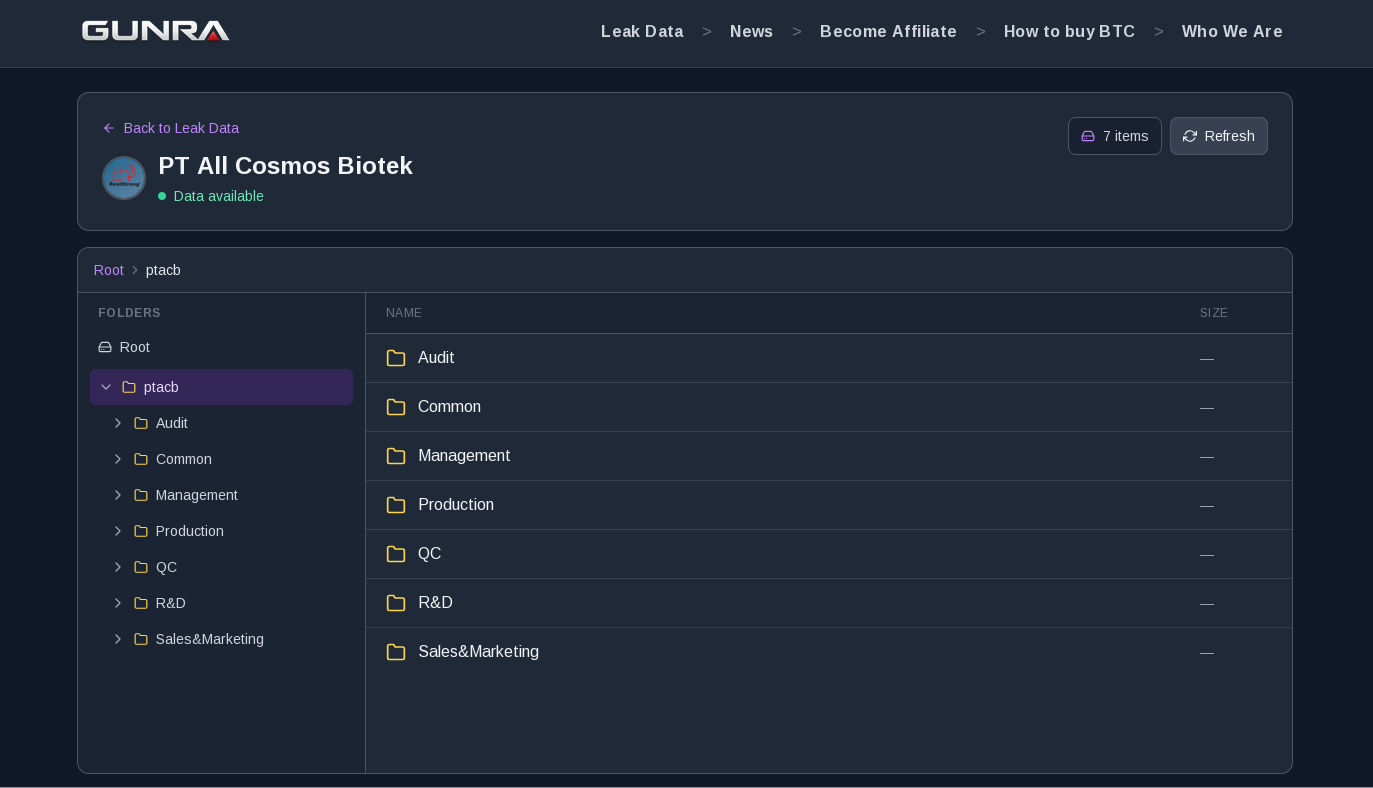Click the Refresh button
The image size is (1373, 788).
point(1219,136)
